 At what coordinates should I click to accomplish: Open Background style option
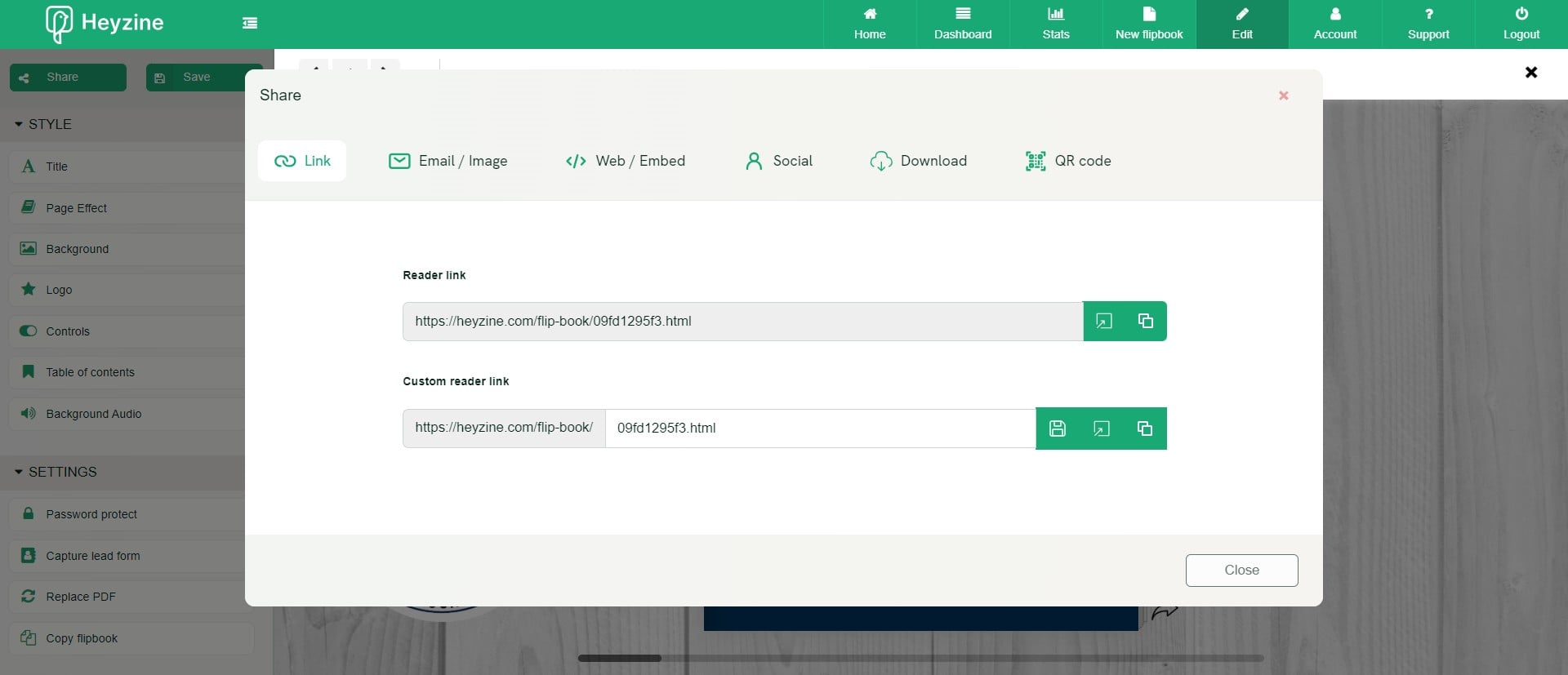127,249
